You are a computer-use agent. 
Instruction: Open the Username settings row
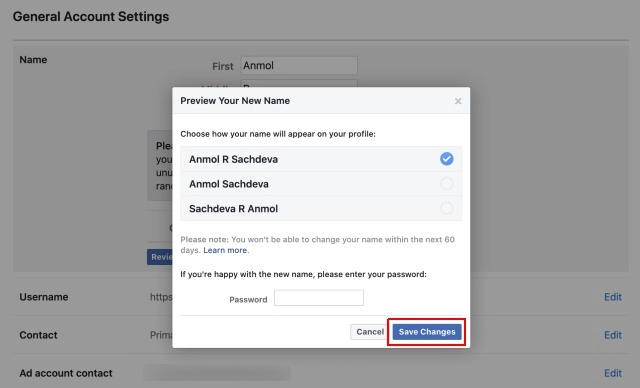[x=321, y=297]
